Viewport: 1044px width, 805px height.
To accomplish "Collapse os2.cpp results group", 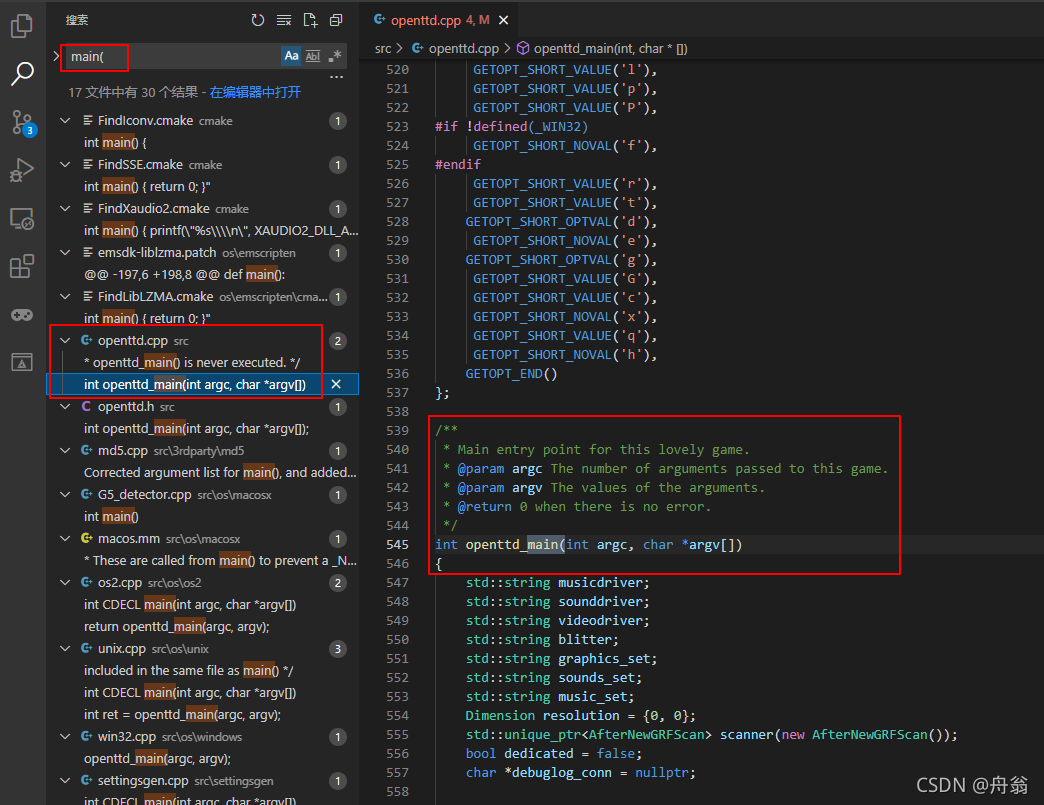I will click(x=65, y=582).
